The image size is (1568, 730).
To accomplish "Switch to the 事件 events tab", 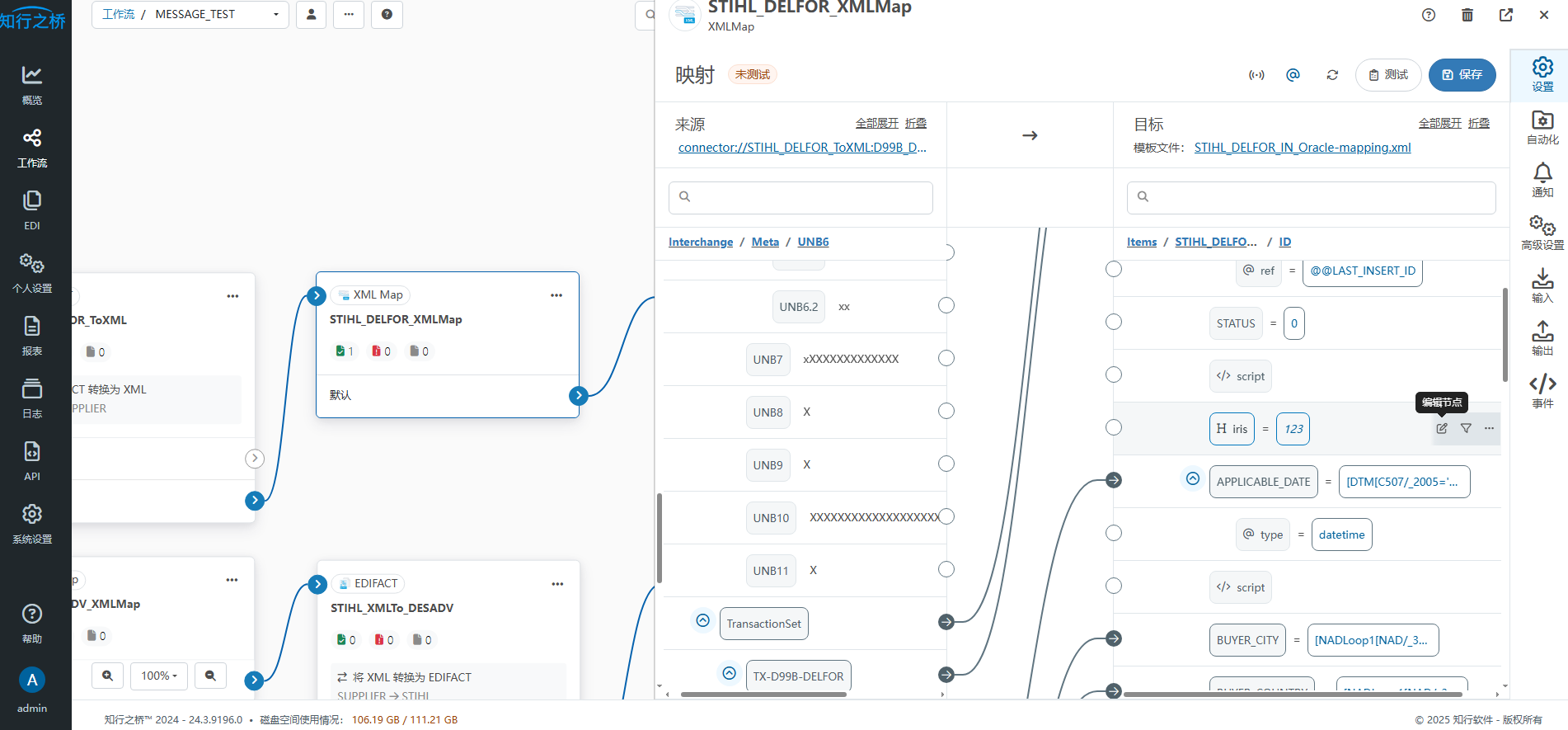I will pyautogui.click(x=1542, y=391).
